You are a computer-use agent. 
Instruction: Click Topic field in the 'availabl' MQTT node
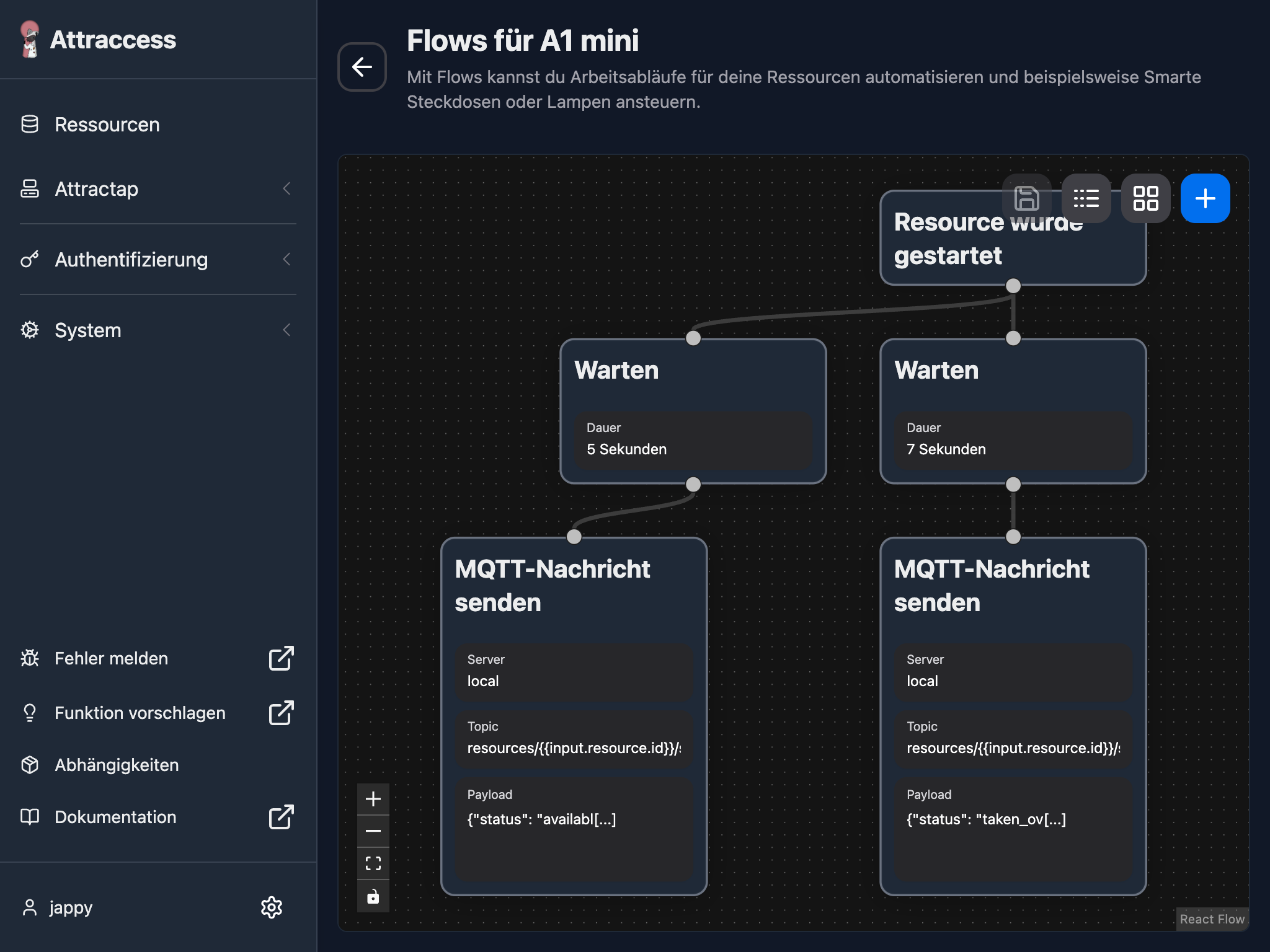574,739
